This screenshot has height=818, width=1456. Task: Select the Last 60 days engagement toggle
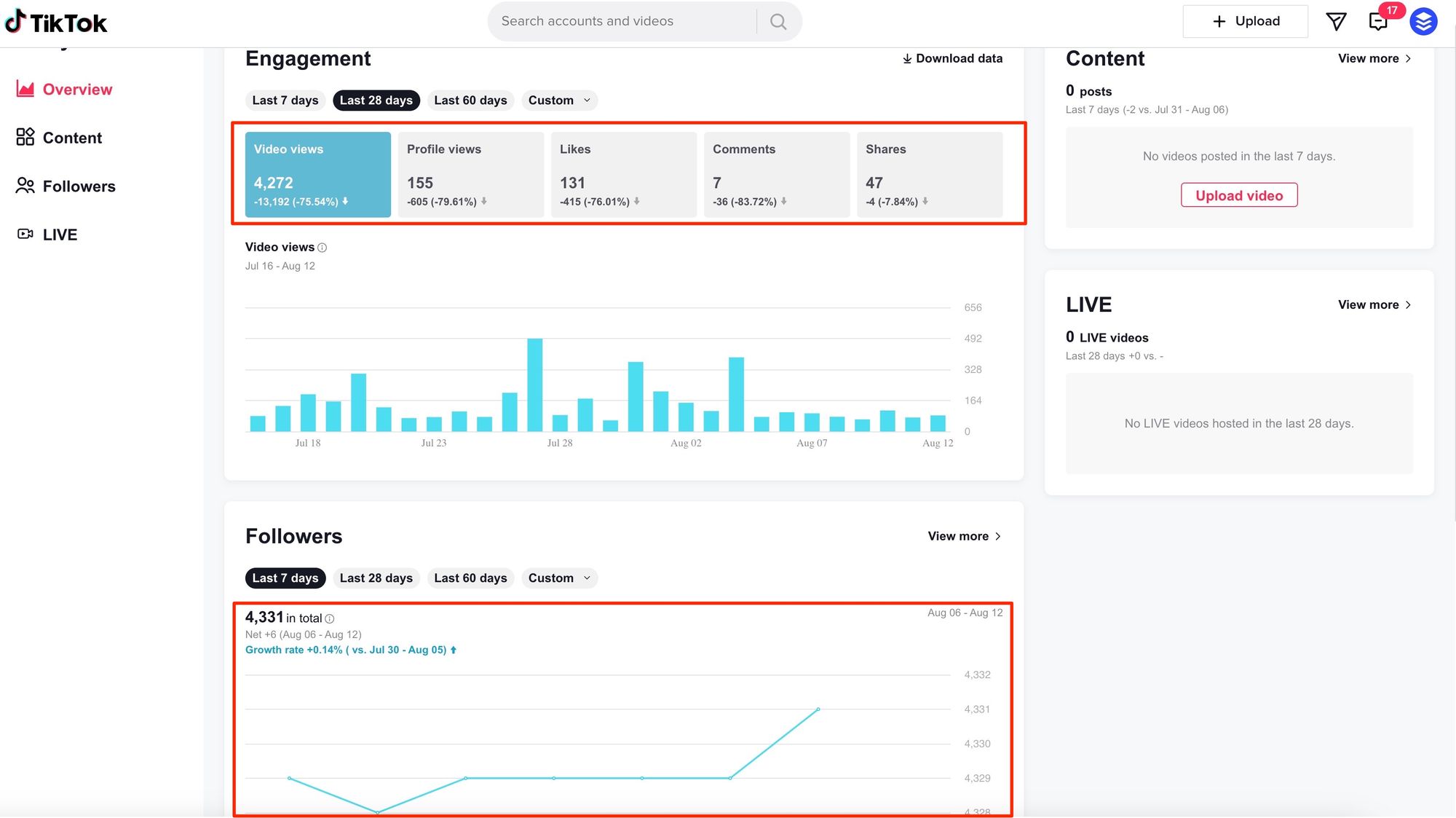470,99
